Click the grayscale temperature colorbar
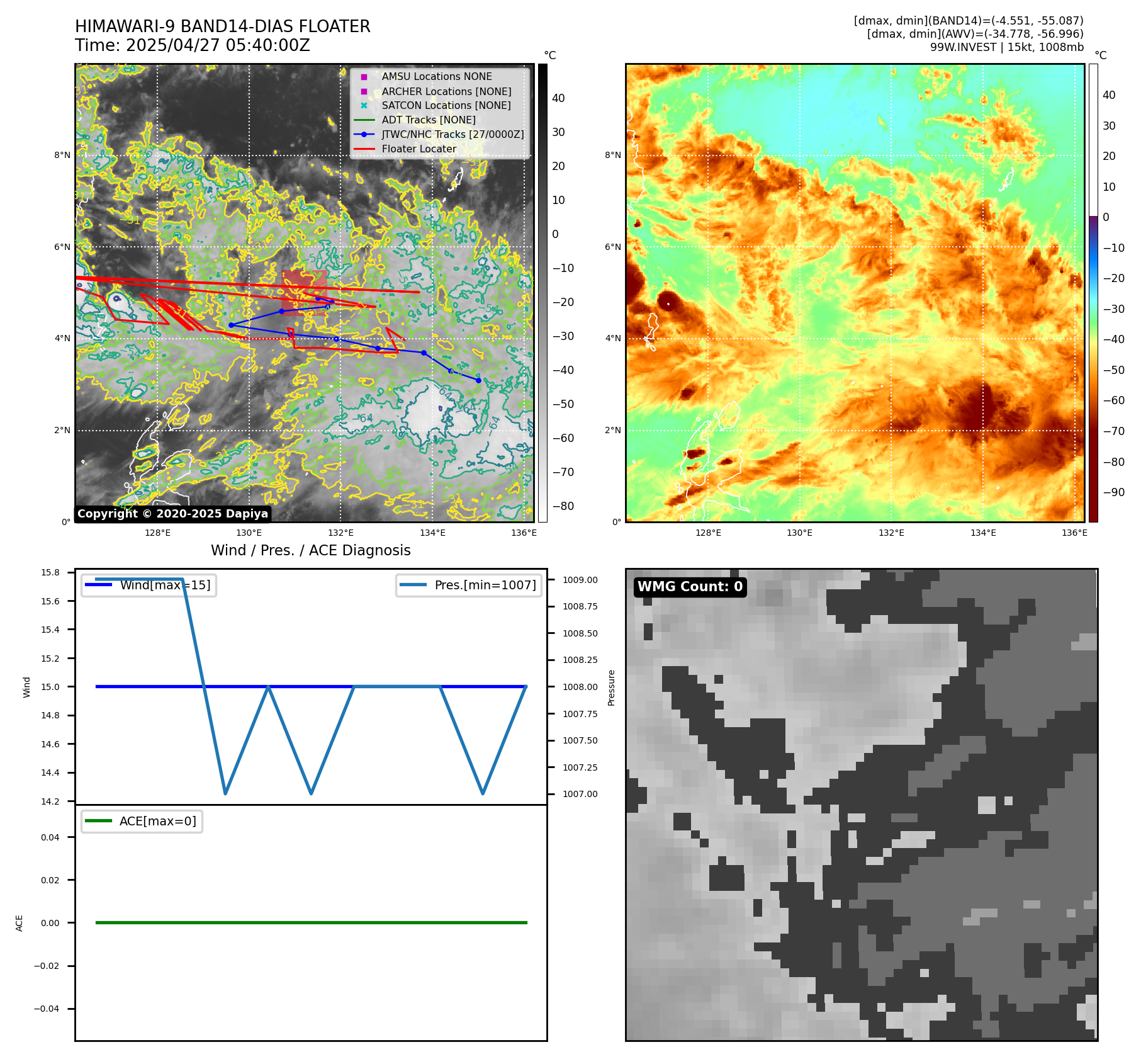This screenshot has width=1141, height=1064. (542, 293)
